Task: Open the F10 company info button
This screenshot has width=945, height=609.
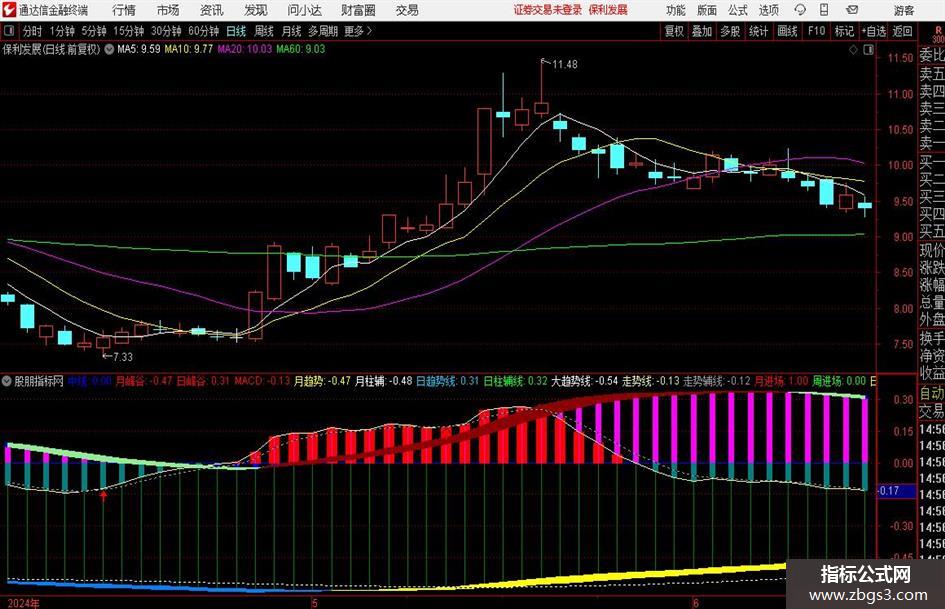Action: pyautogui.click(x=816, y=31)
